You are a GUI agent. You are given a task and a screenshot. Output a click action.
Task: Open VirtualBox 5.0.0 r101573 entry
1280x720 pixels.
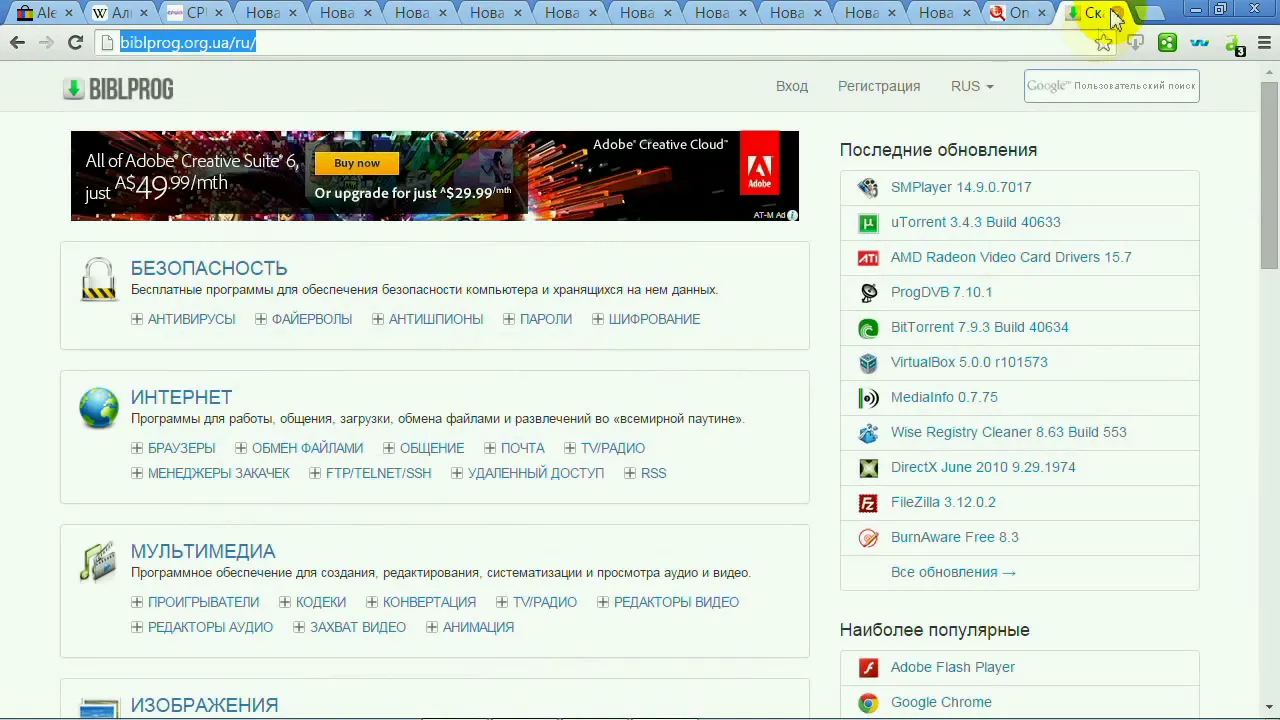(969, 362)
